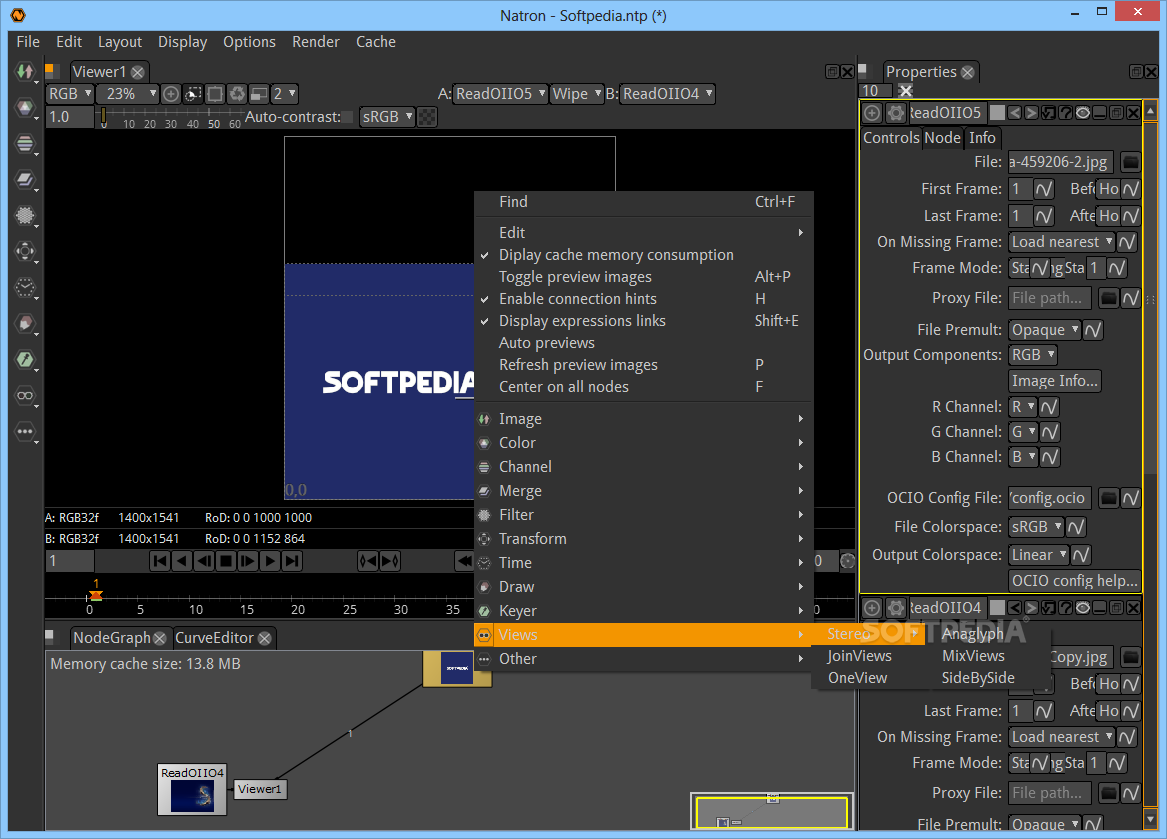Open the Views nodes toolbar button
The height and width of the screenshot is (839, 1167).
pyautogui.click(x=25, y=395)
